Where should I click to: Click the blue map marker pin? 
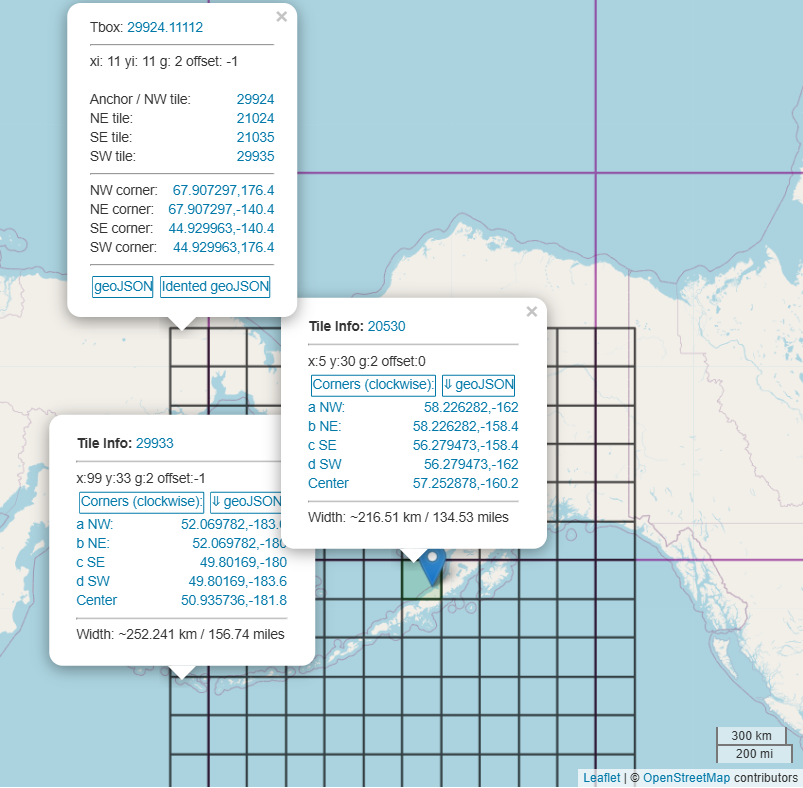[432, 565]
